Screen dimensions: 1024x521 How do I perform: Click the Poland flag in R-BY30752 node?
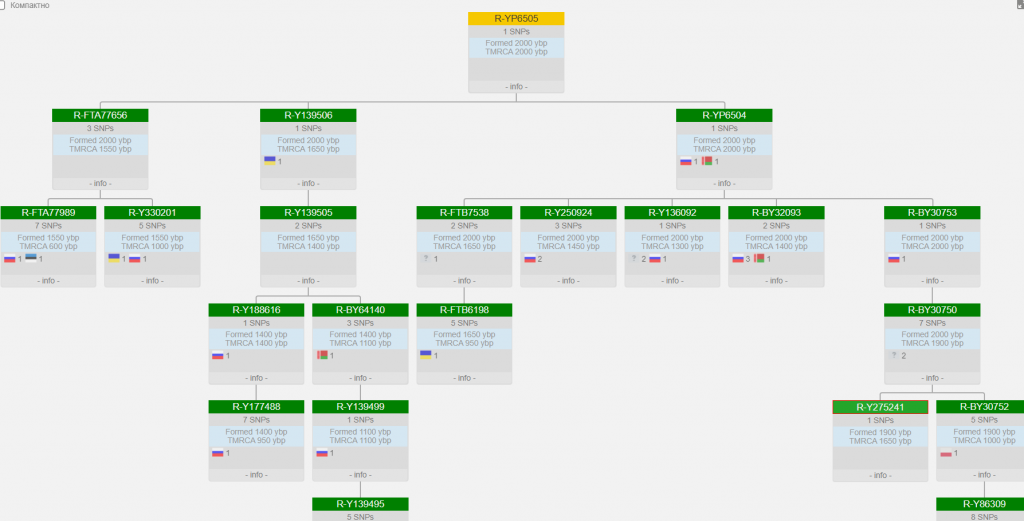(945, 453)
